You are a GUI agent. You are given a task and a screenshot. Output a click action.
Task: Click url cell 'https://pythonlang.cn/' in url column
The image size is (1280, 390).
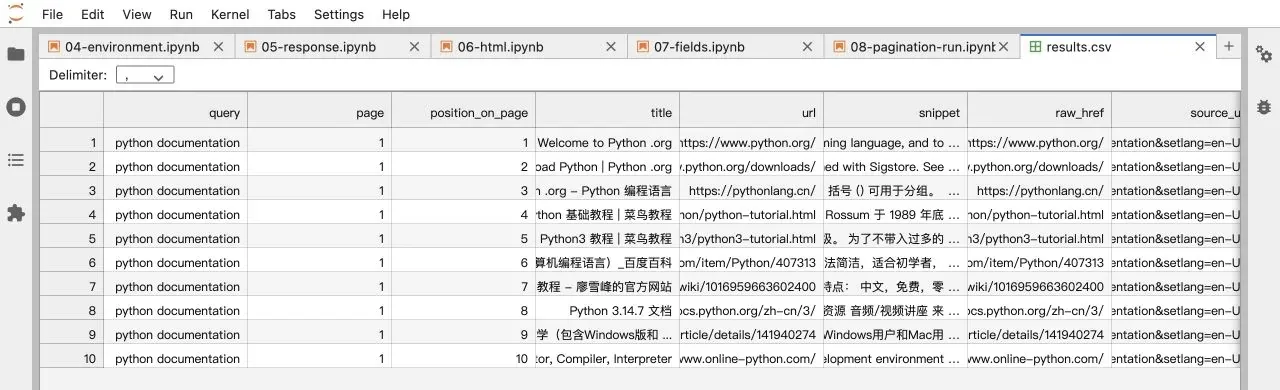pyautogui.click(x=752, y=191)
